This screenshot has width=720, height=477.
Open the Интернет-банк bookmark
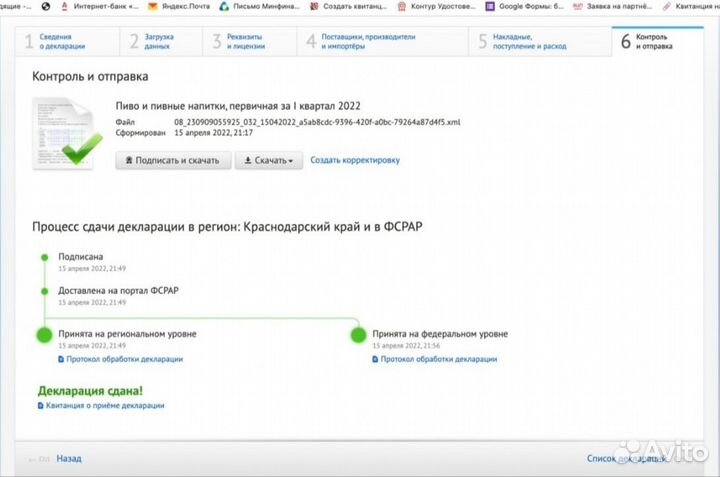point(100,6)
